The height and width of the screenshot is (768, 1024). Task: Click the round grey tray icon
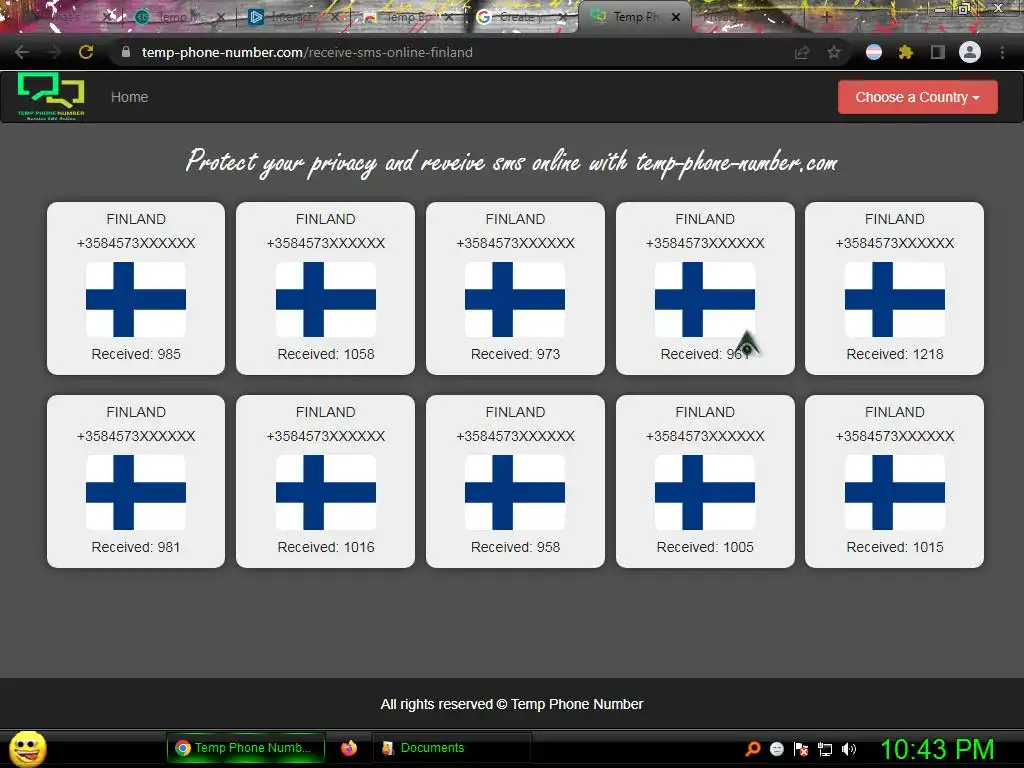coord(776,749)
